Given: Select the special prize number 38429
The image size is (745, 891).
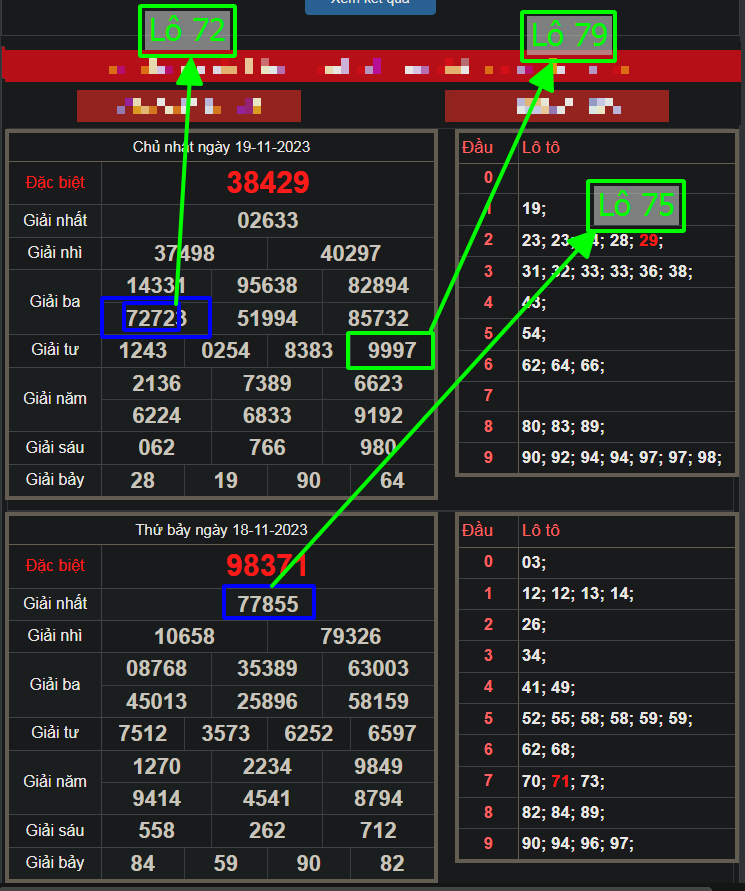Looking at the screenshot, I should pos(268,182).
